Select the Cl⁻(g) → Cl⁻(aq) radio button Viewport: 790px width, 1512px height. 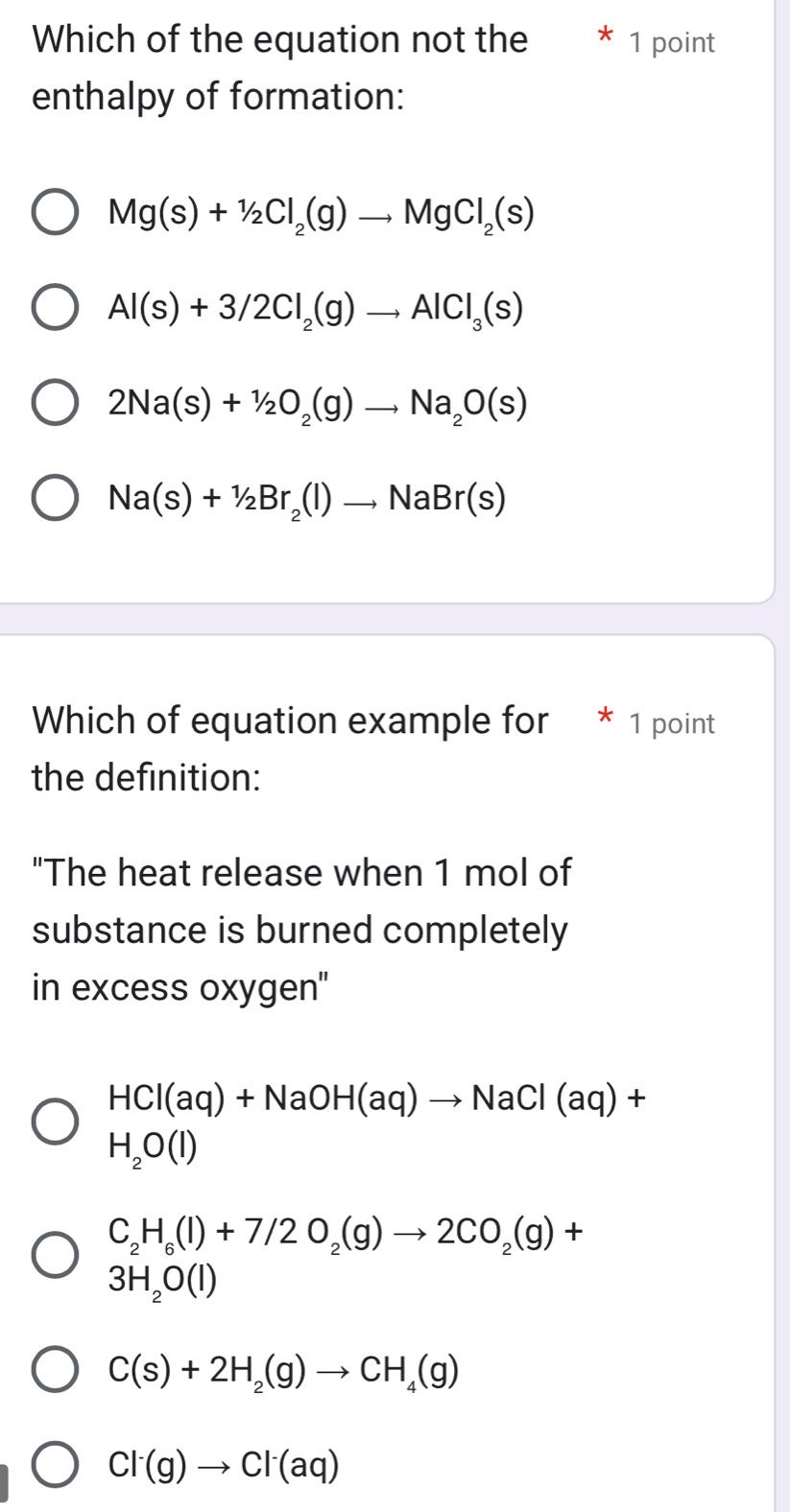[x=55, y=1466]
